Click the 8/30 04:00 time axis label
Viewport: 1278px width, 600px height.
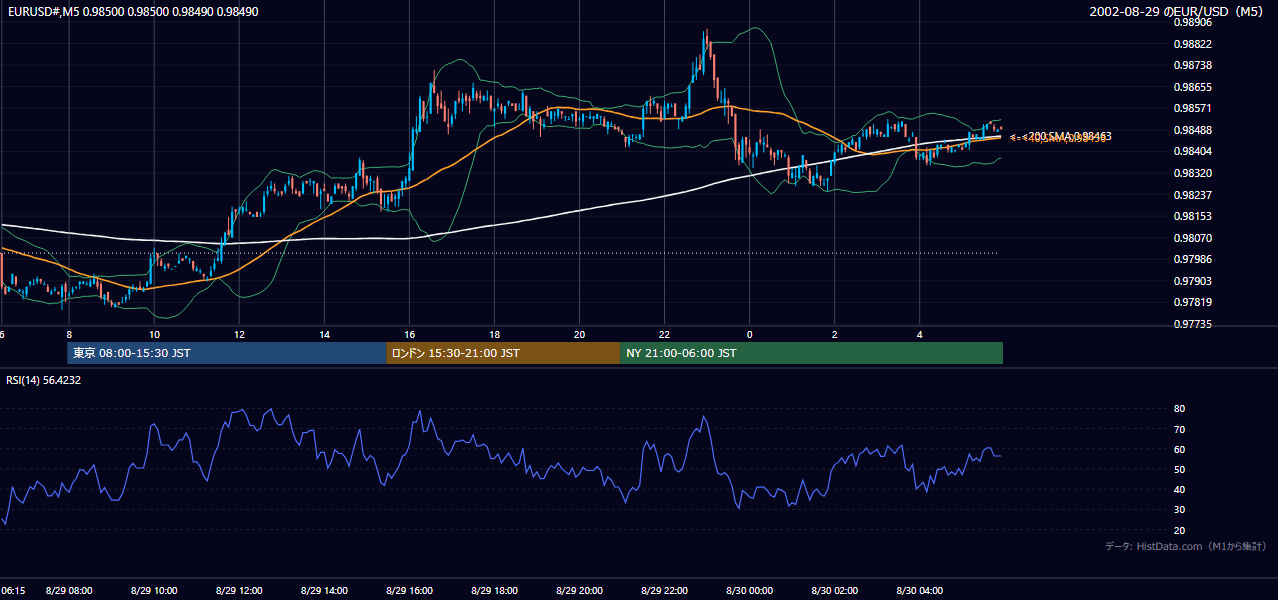pos(920,591)
